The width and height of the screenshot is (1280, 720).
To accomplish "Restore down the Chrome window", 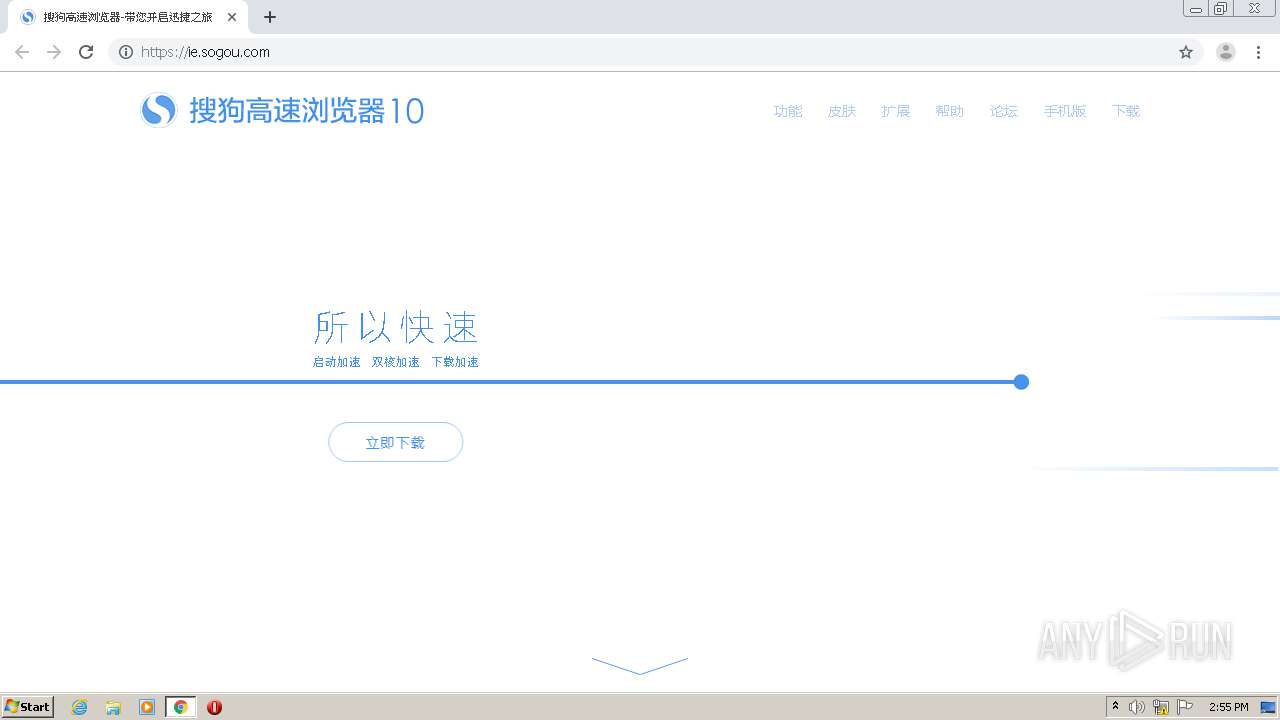I will pyautogui.click(x=1221, y=8).
